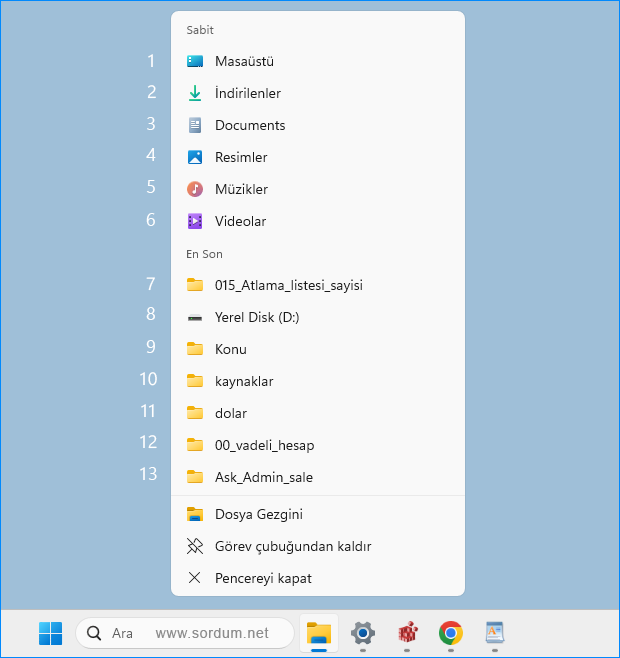Open the document editor taskbar icon

coord(494,633)
